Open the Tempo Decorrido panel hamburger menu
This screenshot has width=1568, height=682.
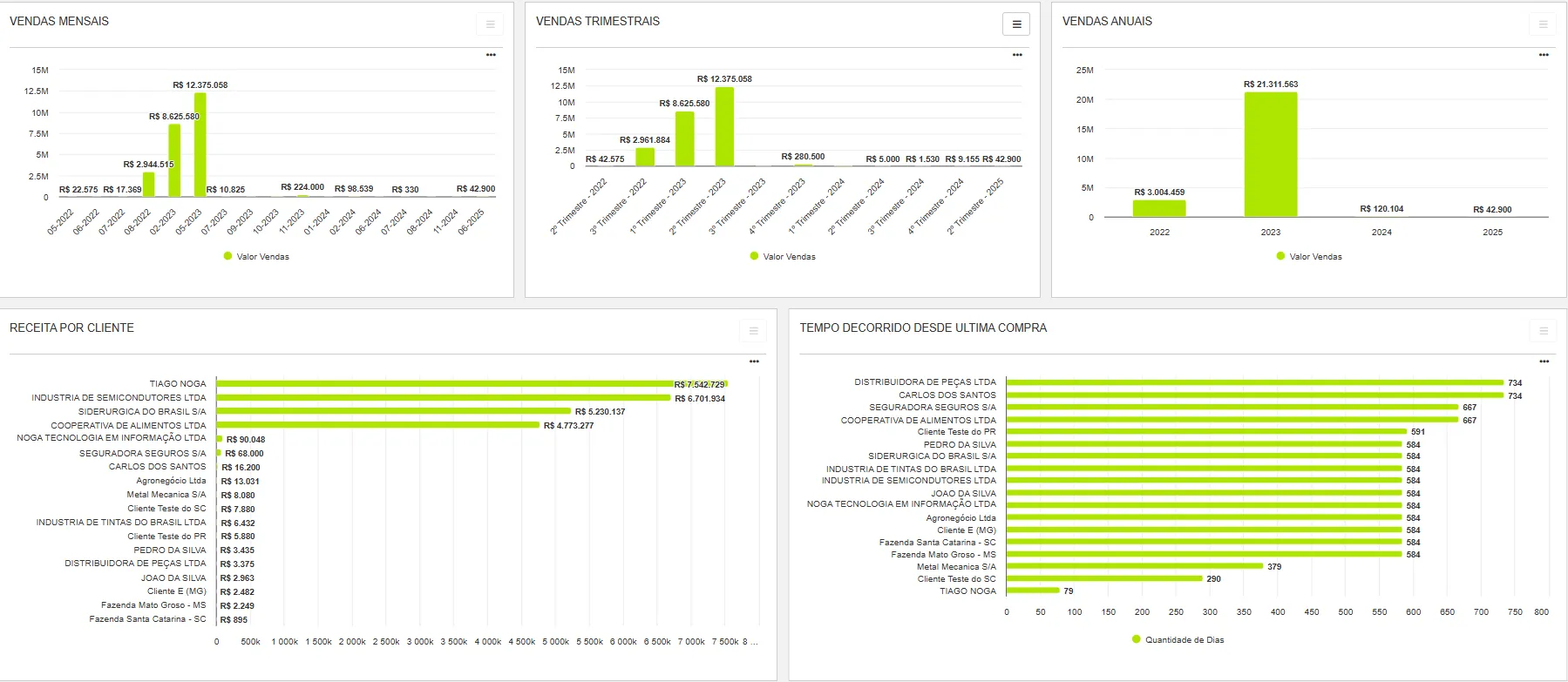[x=1543, y=331]
